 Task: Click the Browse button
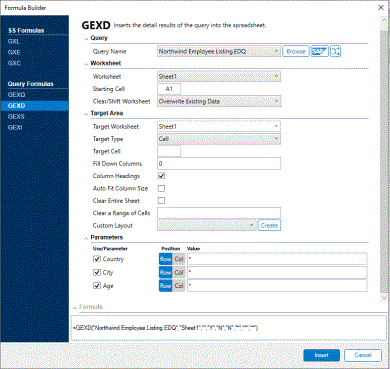pos(296,51)
